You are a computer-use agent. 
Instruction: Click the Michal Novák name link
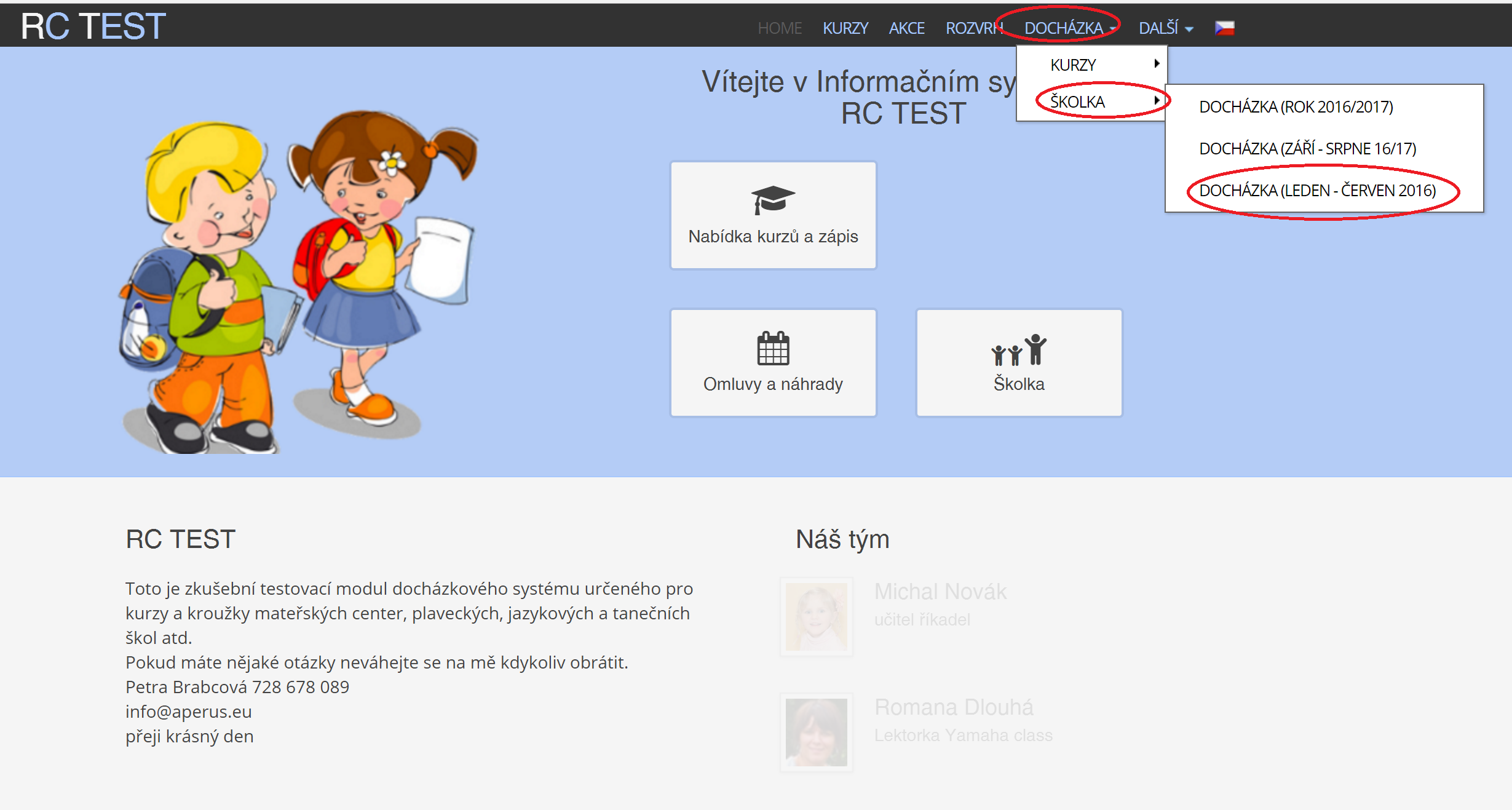(940, 592)
